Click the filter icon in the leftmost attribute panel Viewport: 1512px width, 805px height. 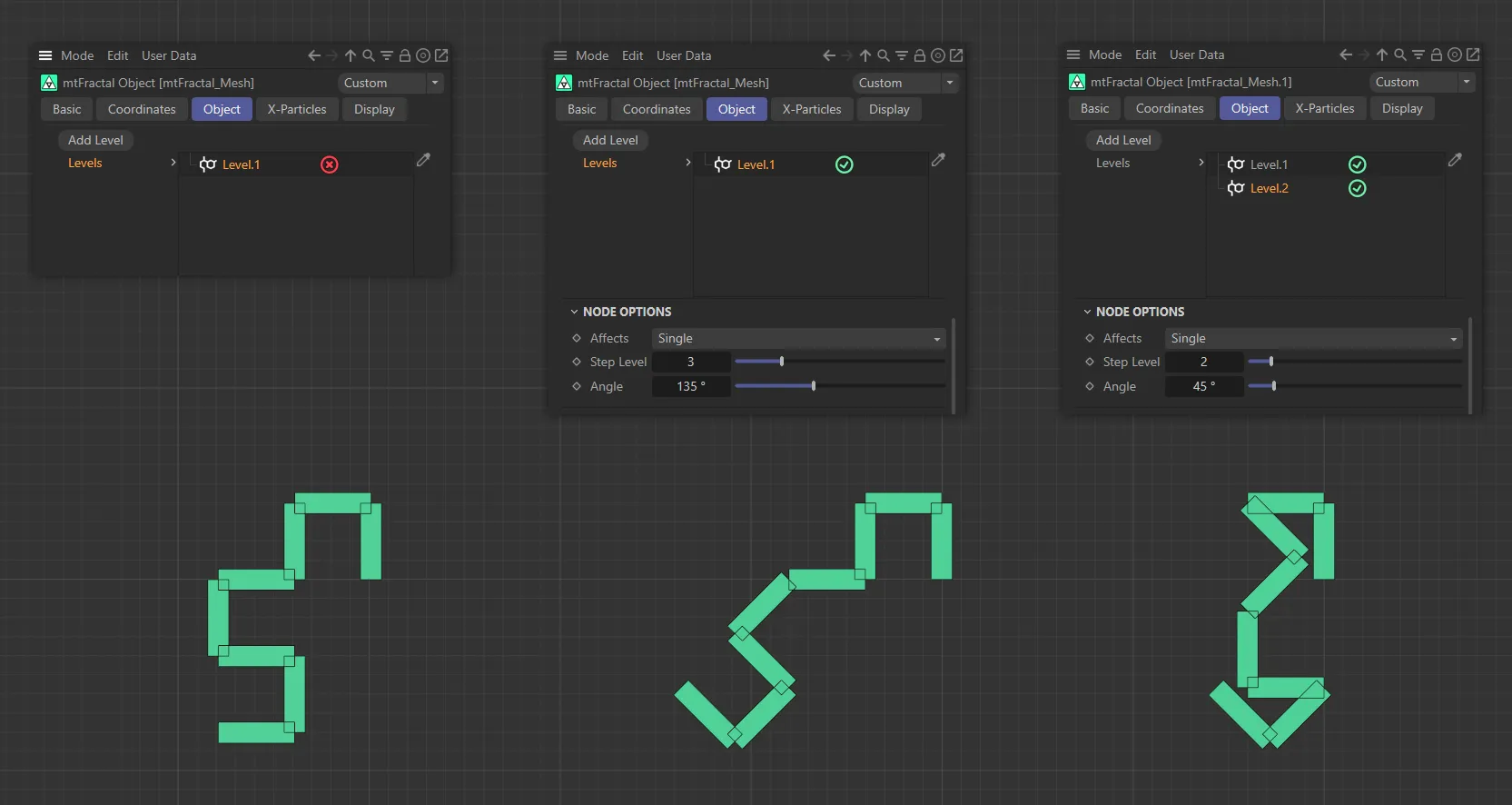pos(387,55)
